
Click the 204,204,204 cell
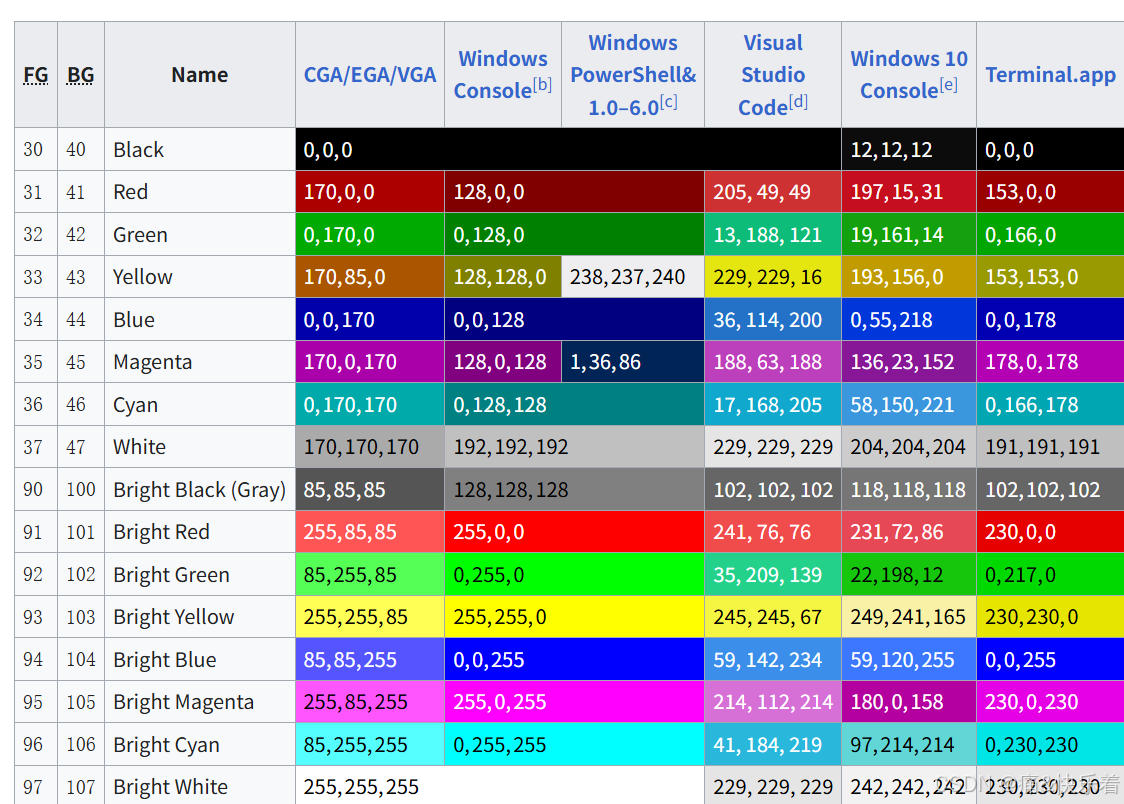coord(909,446)
